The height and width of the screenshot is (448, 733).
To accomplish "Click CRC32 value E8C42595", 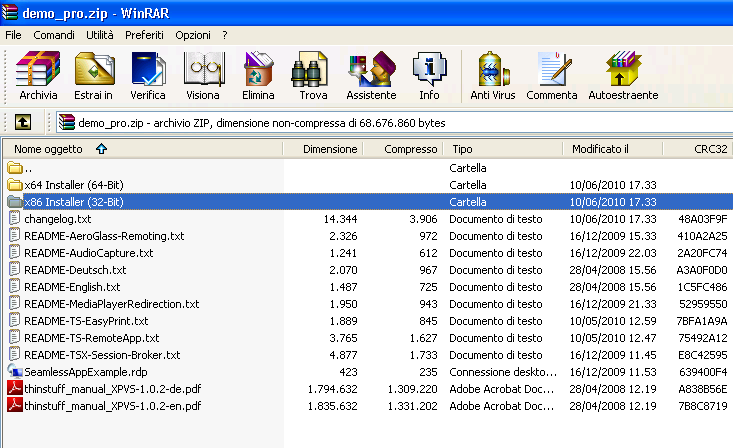I will (703, 355).
